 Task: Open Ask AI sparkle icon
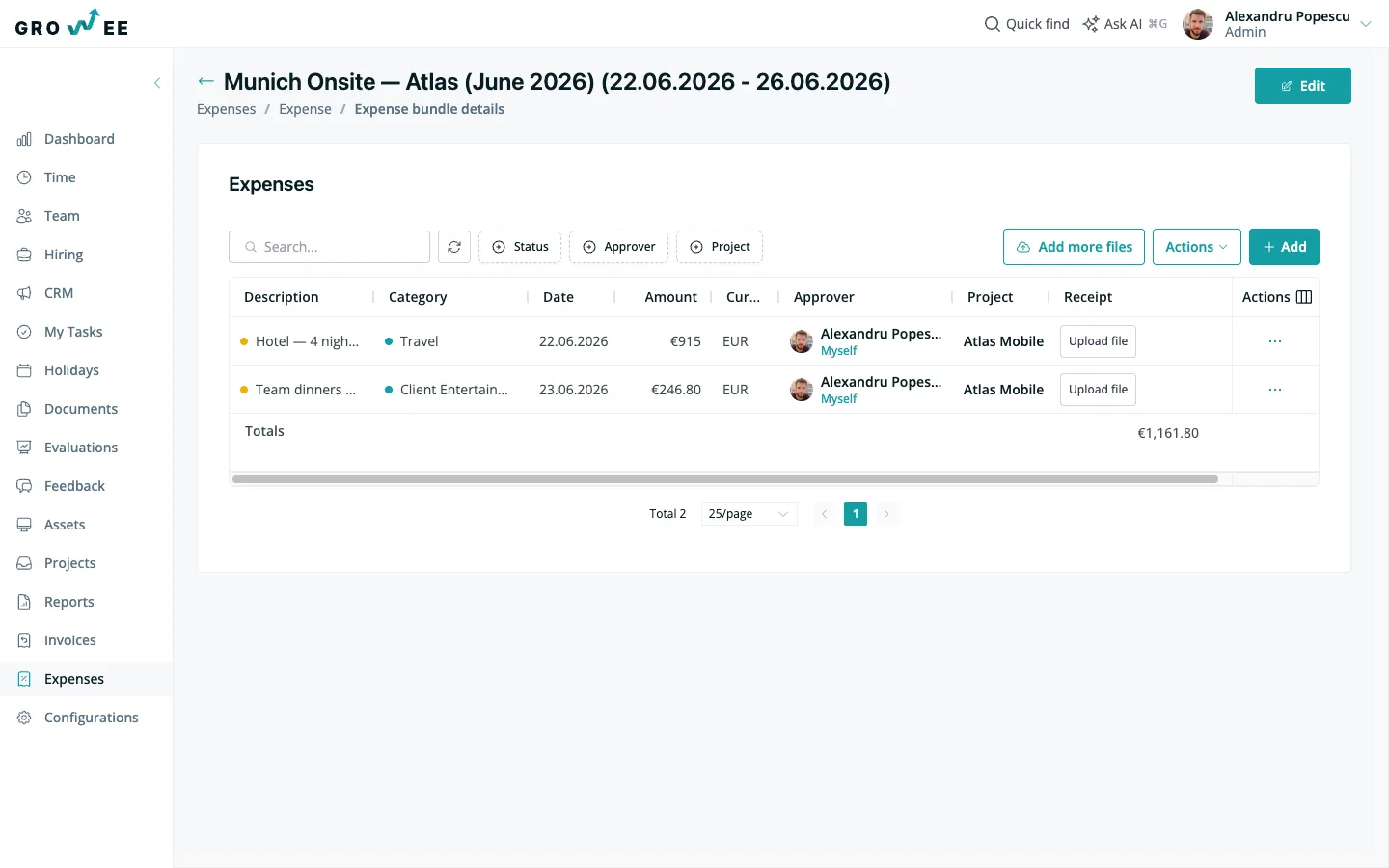[1091, 24]
